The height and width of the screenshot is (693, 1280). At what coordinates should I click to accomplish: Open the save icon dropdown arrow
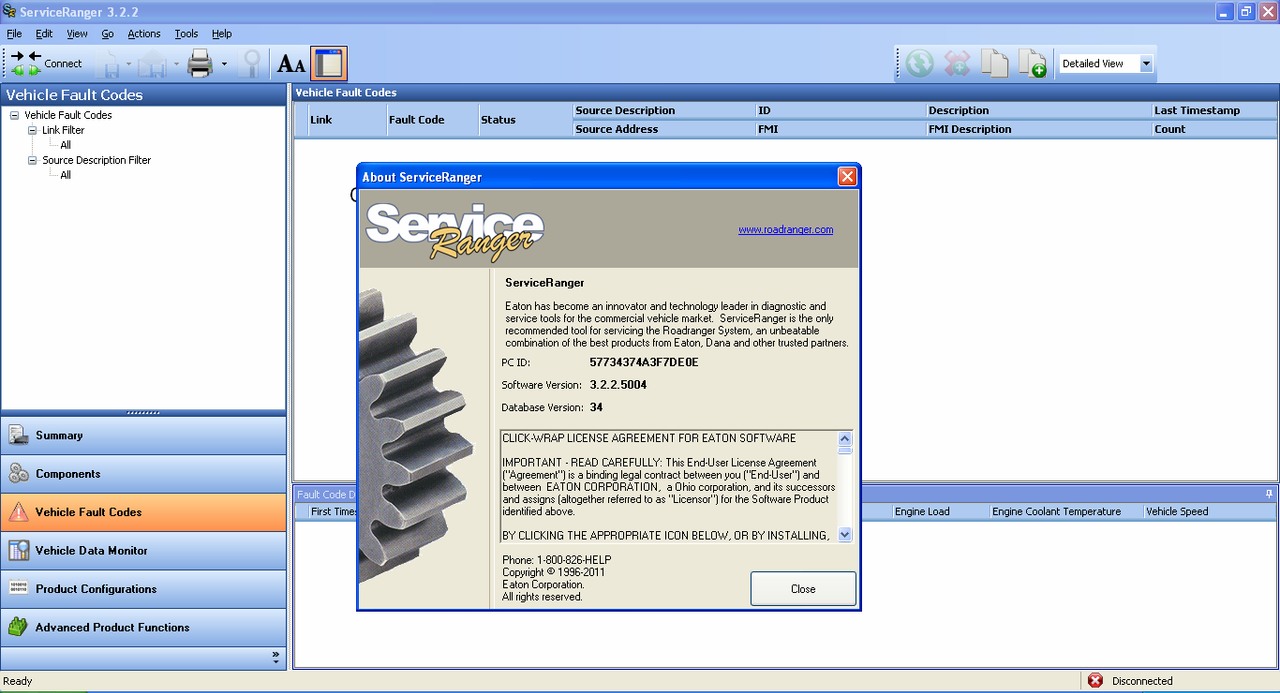(128, 64)
